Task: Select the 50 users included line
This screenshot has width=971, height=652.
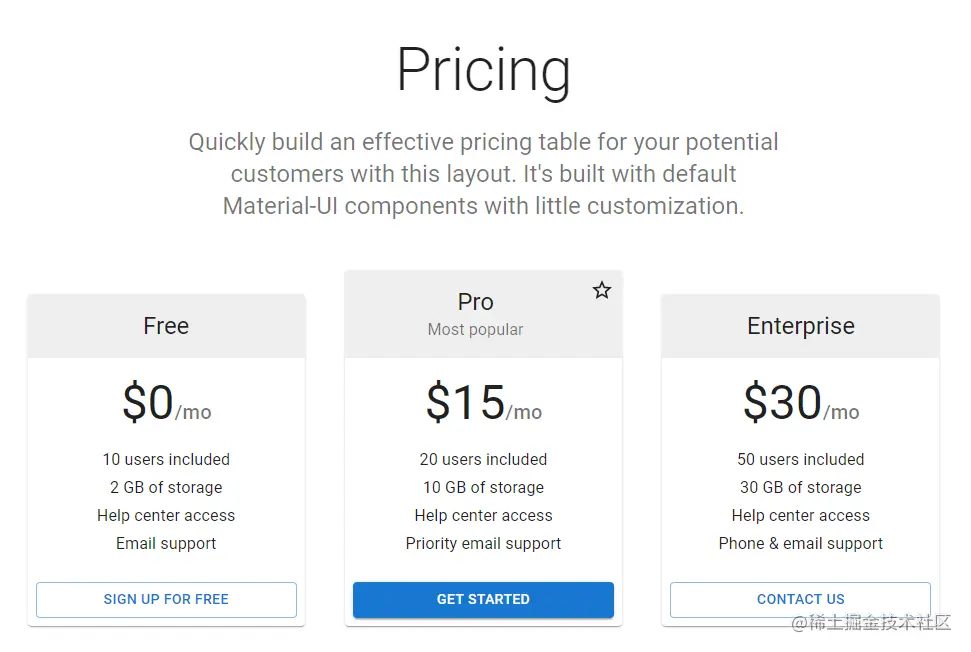Action: click(x=801, y=460)
